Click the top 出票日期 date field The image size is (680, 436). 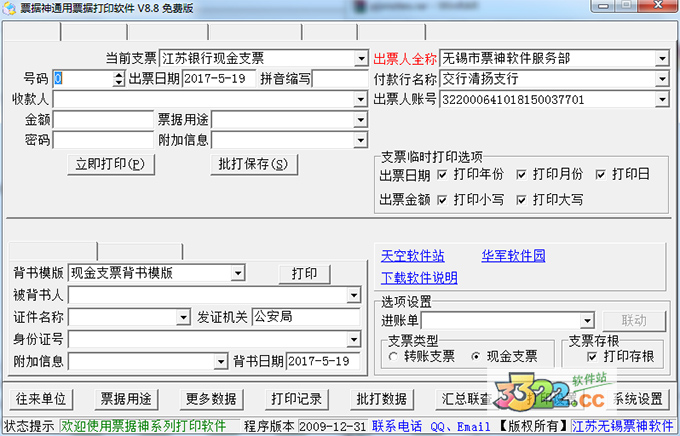[x=219, y=79]
